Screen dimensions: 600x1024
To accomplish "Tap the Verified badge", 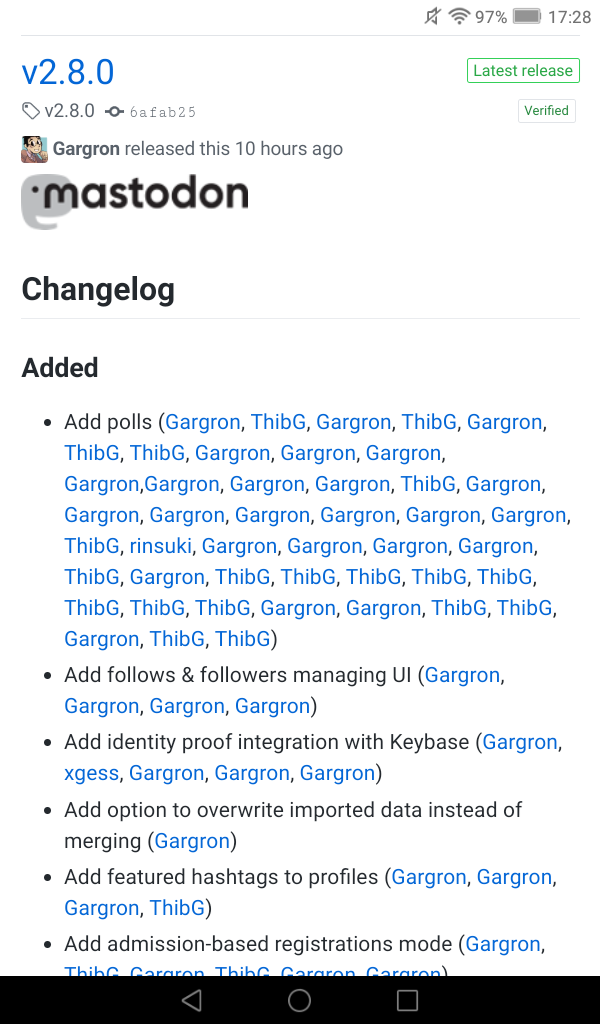I will pos(546,111).
